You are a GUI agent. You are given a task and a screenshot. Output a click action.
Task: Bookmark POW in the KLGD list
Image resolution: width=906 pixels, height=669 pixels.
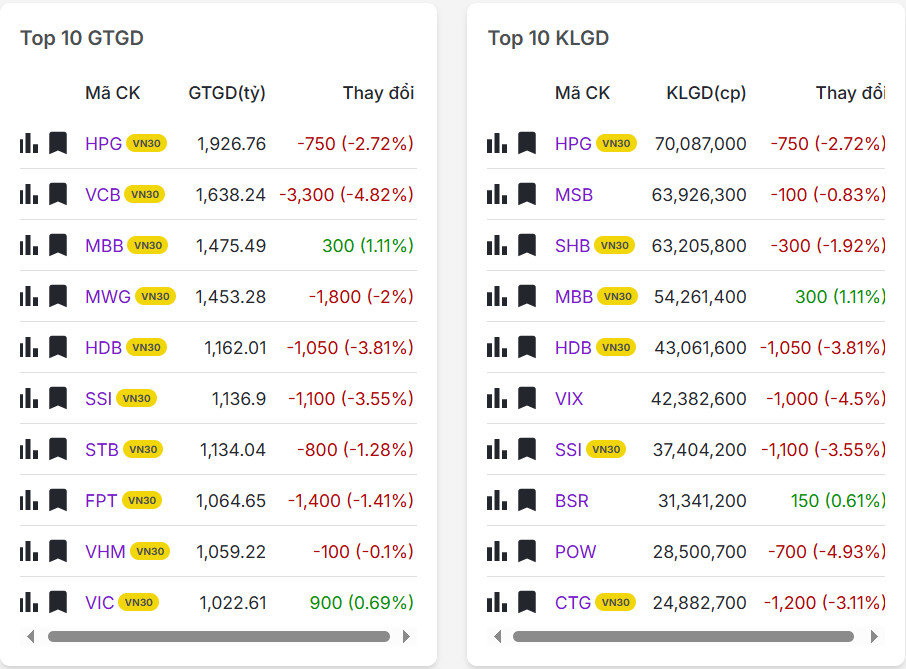point(527,551)
